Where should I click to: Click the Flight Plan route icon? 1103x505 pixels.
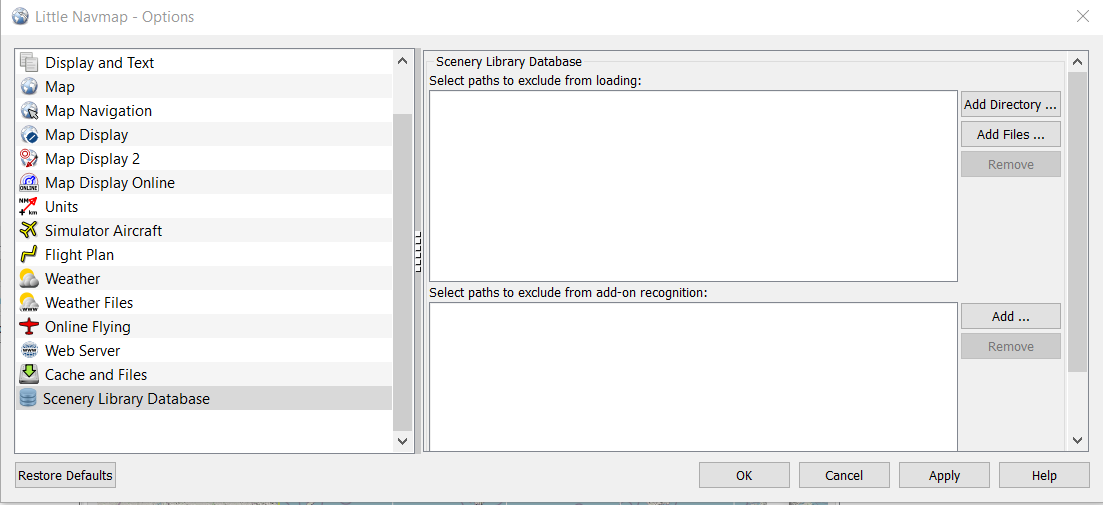pyautogui.click(x=29, y=255)
